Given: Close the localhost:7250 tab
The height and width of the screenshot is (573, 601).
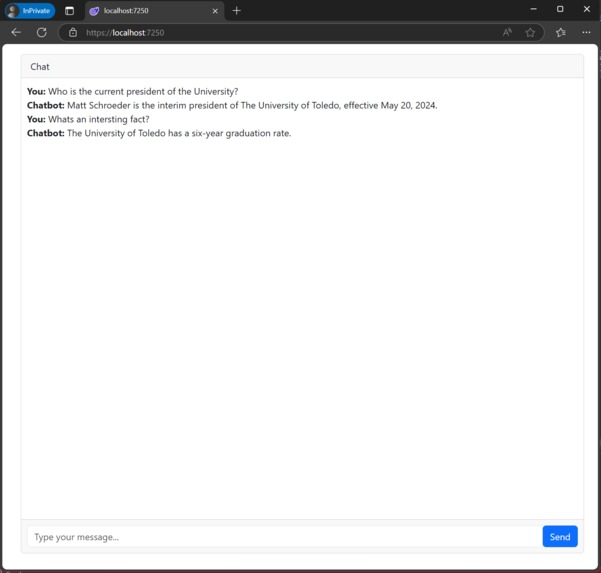Looking at the screenshot, I should click(x=215, y=11).
